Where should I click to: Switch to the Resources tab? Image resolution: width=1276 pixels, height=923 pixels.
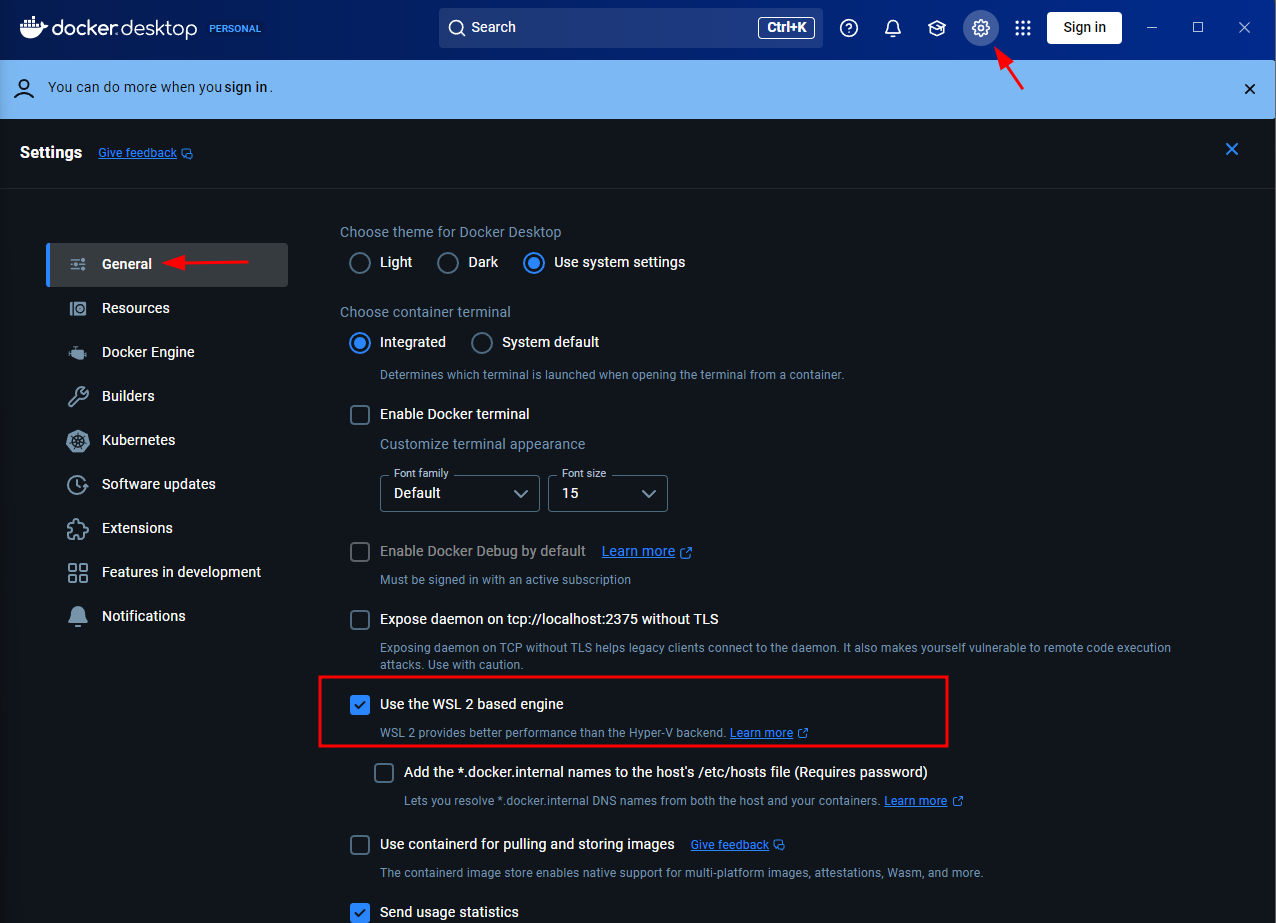(x=136, y=308)
